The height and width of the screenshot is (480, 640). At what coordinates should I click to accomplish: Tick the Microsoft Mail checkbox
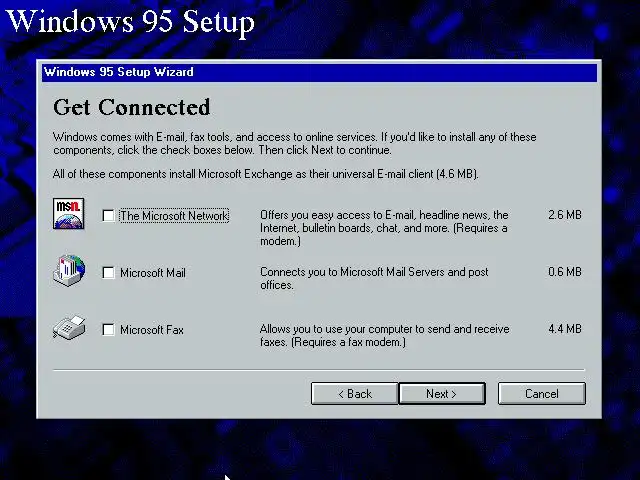click(x=108, y=273)
